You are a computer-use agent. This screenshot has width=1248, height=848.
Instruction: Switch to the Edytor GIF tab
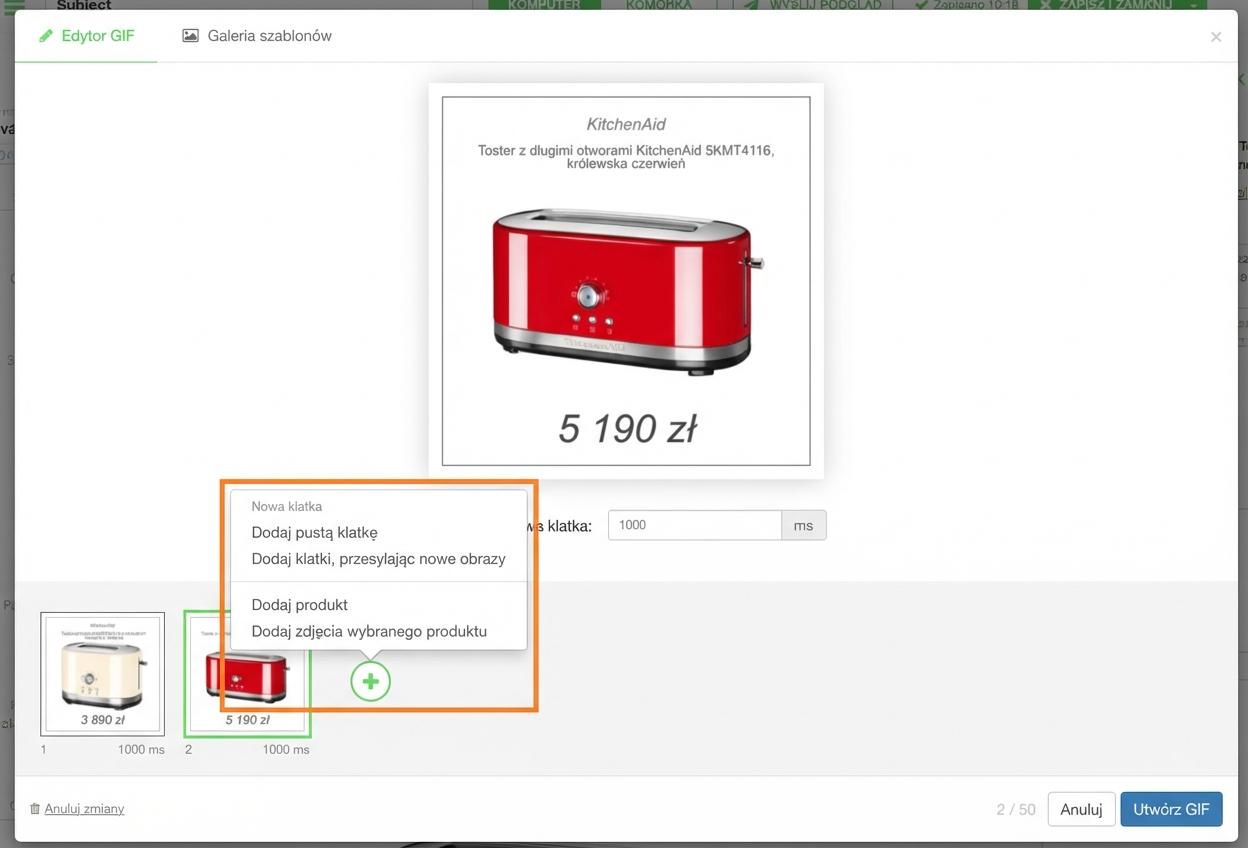[x=86, y=36]
